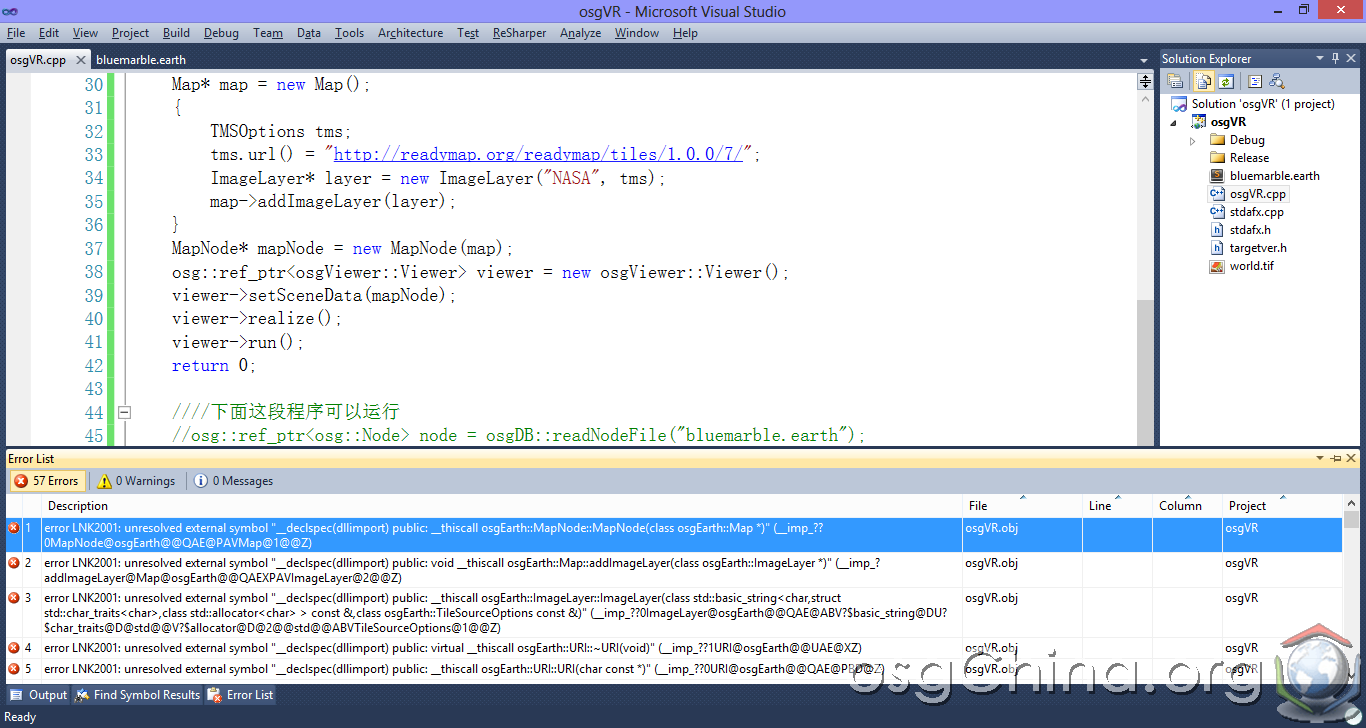Open the Build menu
Image resolution: width=1366 pixels, height=728 pixels.
tap(176, 33)
